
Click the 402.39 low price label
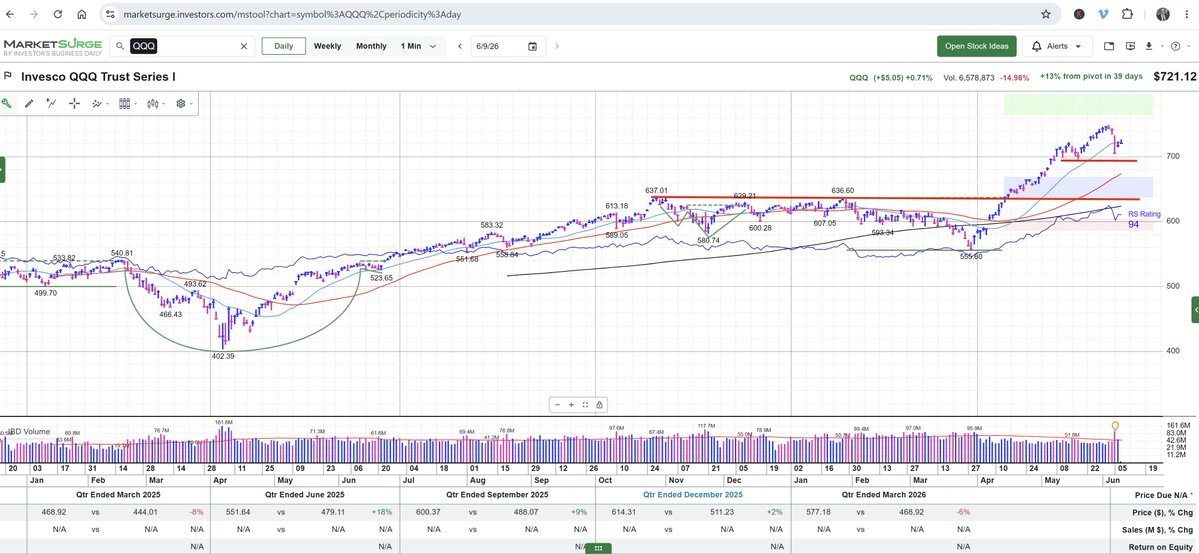[223, 356]
